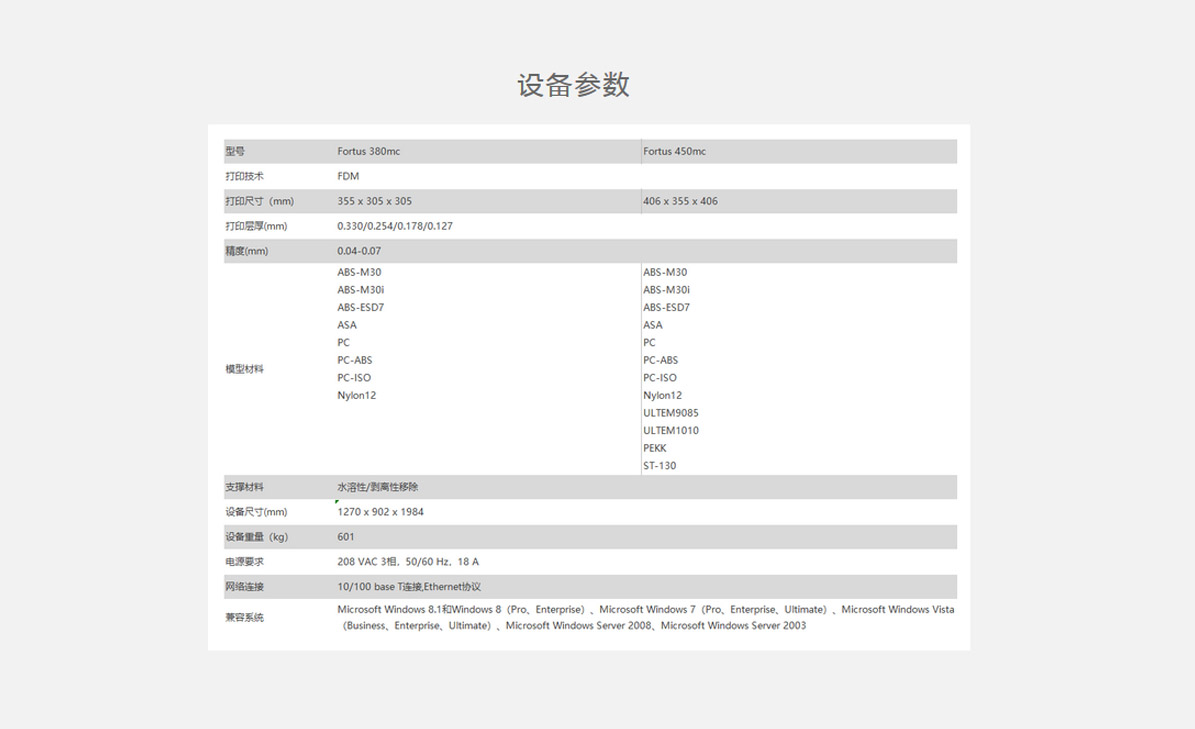The width and height of the screenshot is (1195, 729).
Task: Click the 208 VAC 3相 power requirement value
Action: pos(408,561)
